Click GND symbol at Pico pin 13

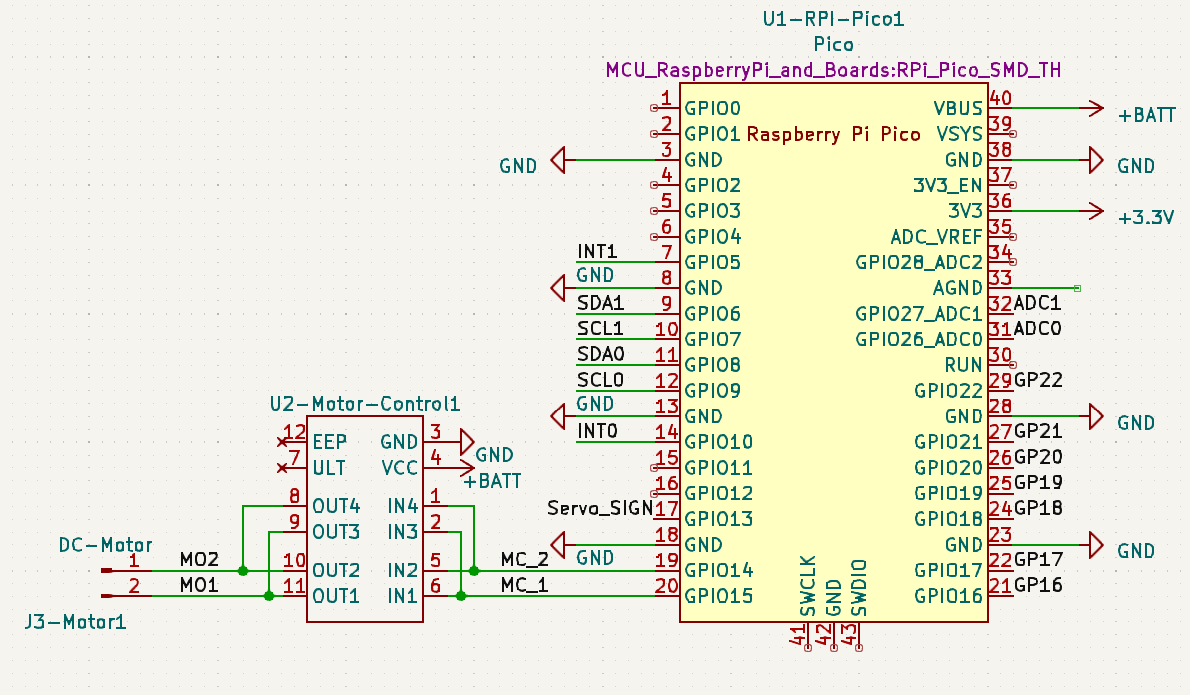coord(558,416)
